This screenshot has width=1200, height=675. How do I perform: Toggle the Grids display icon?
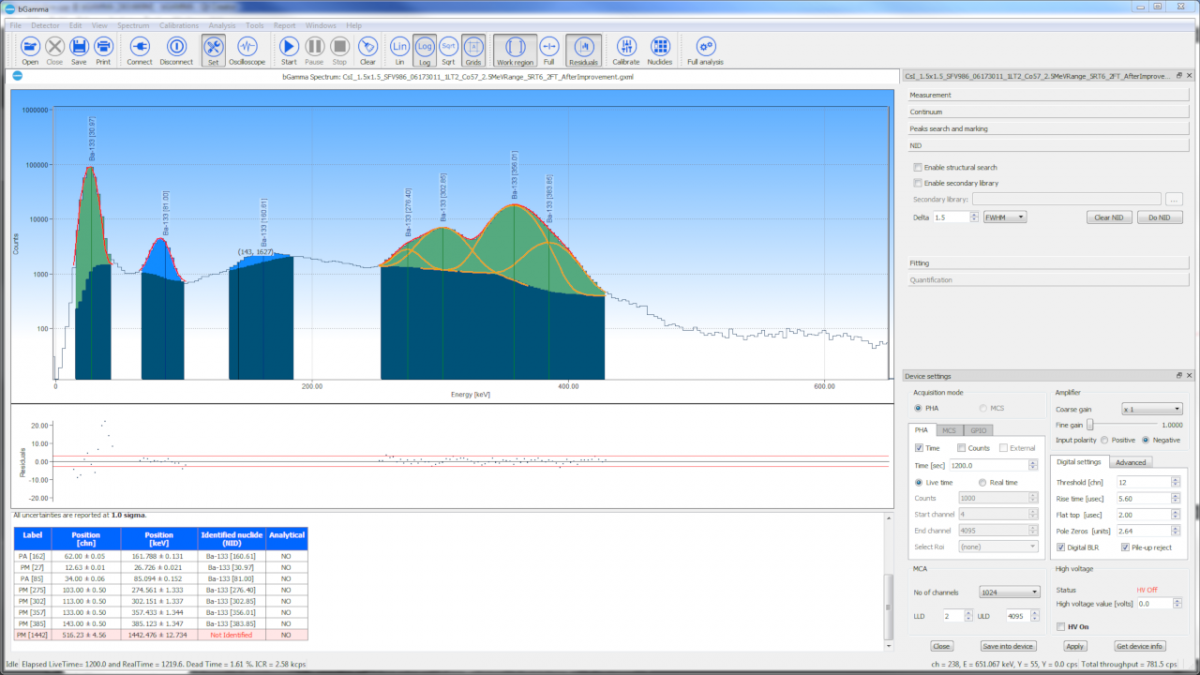tap(473, 47)
